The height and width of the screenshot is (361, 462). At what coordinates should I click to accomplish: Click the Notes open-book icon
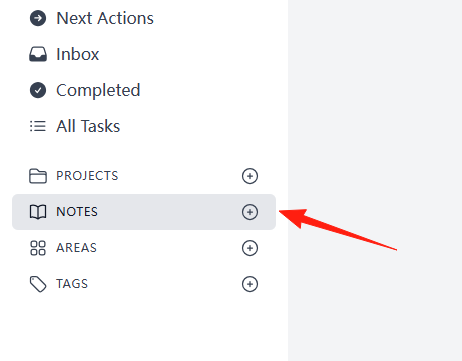[38, 212]
